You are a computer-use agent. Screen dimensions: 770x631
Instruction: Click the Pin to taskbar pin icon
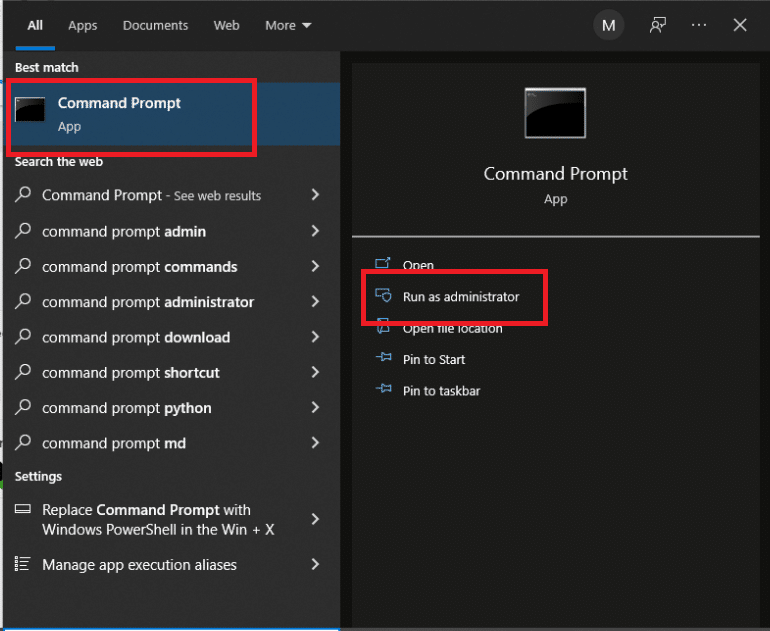[x=383, y=390]
